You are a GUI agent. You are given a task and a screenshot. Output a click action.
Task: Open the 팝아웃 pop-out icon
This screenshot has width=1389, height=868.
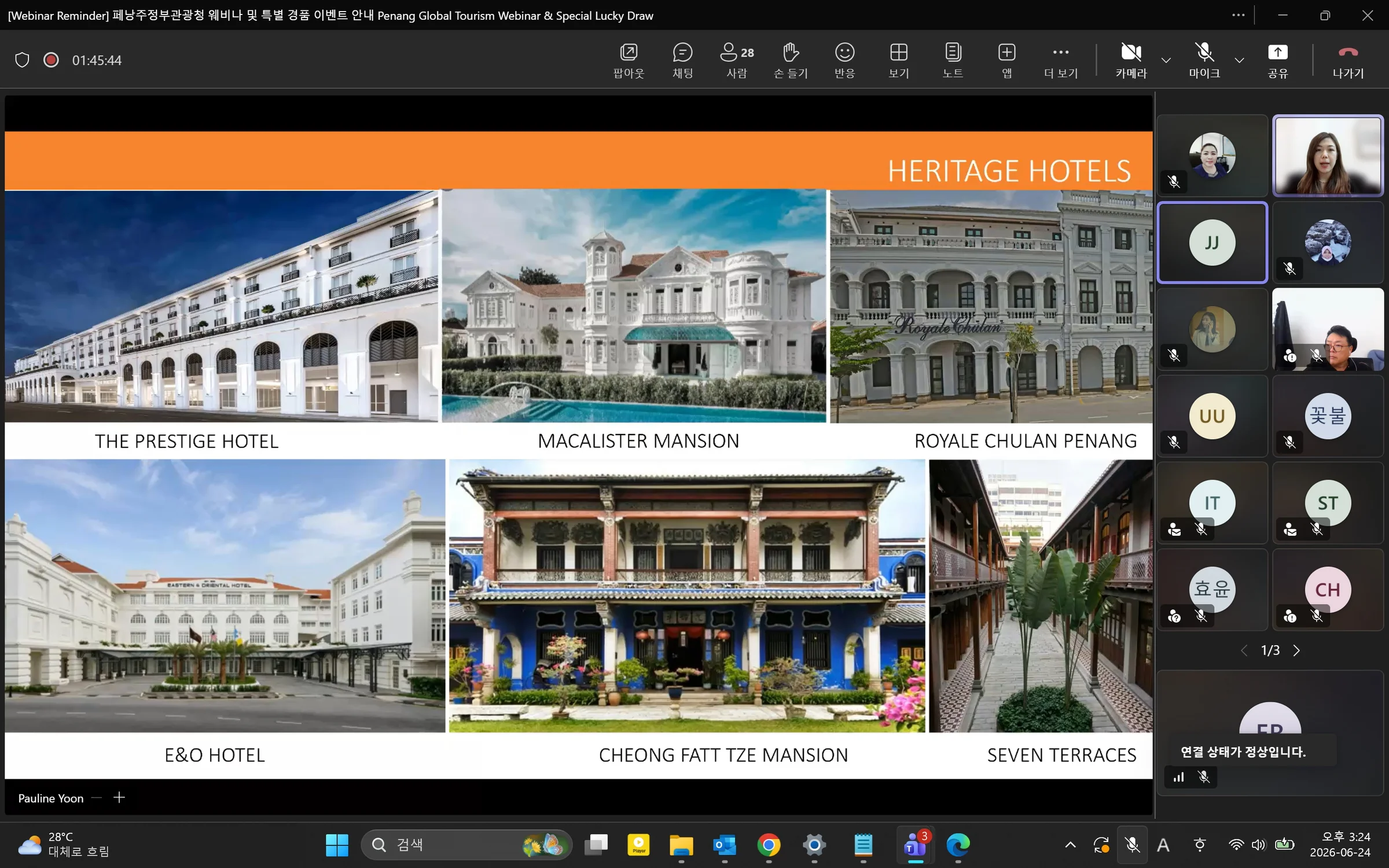pos(629,60)
